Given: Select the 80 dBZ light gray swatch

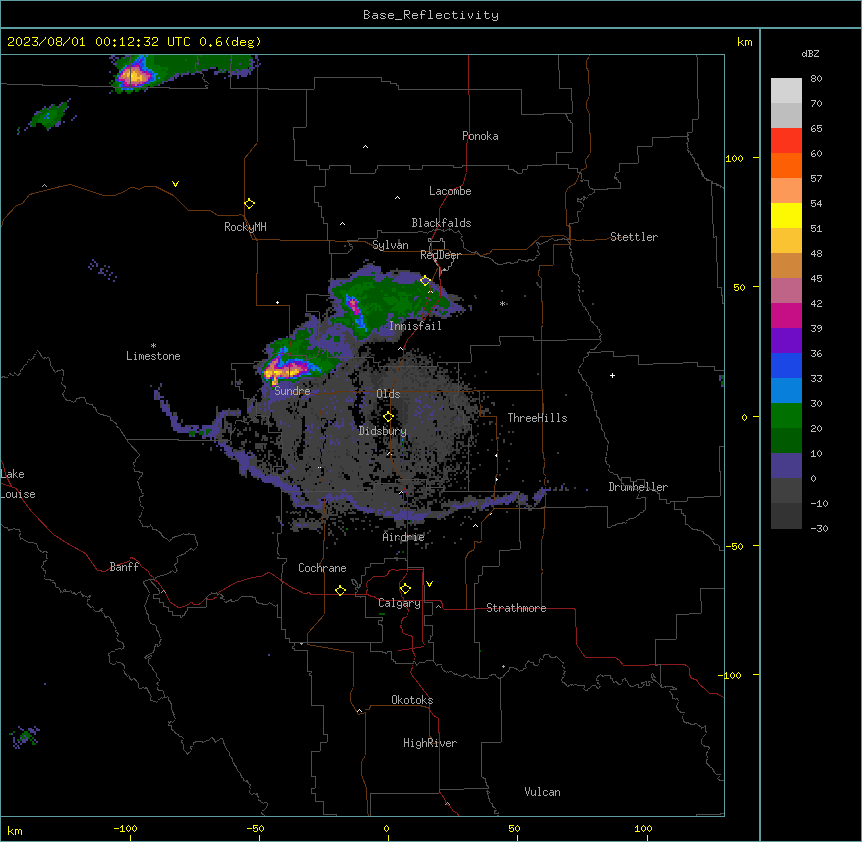Looking at the screenshot, I should tap(786, 91).
